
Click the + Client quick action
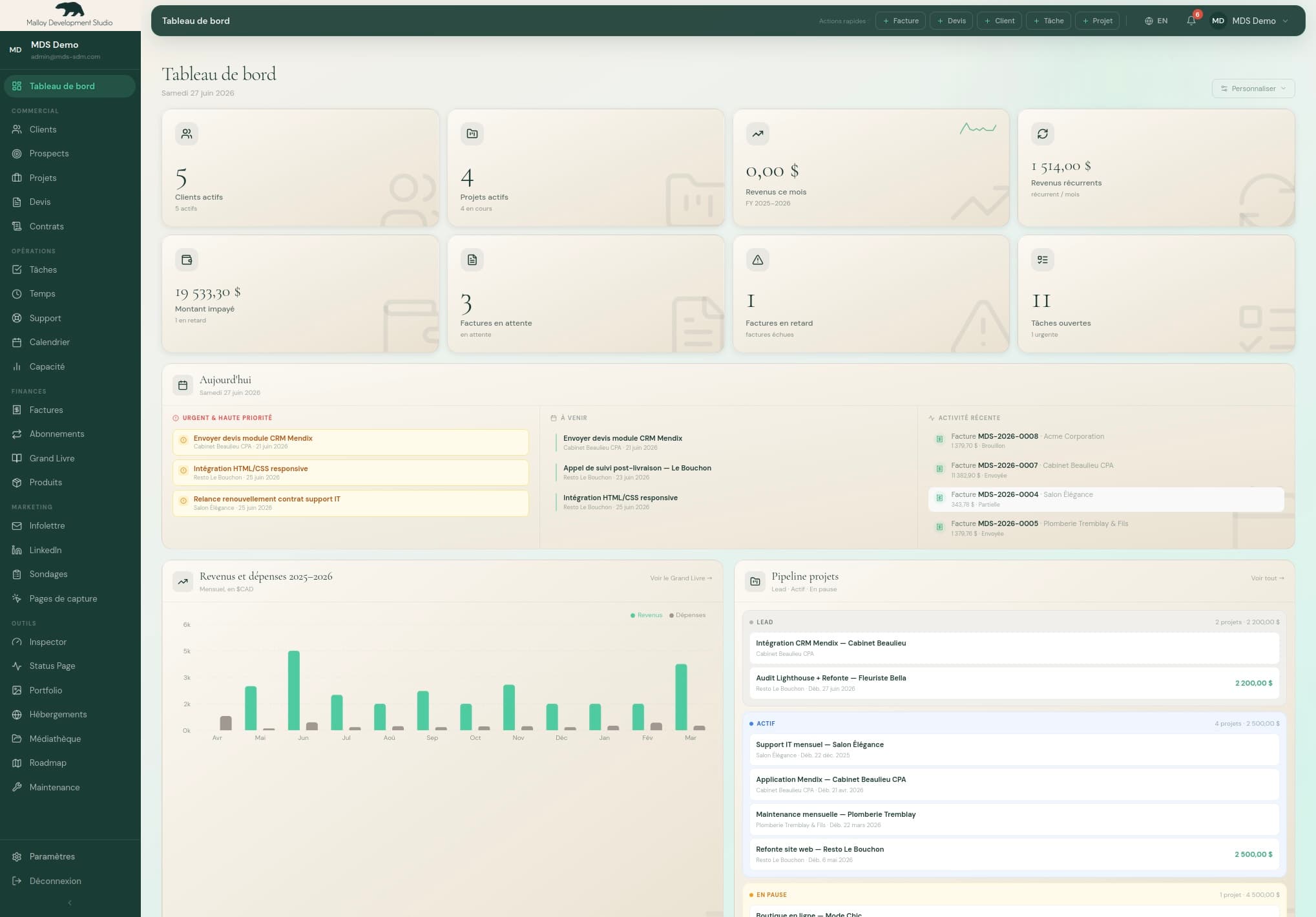click(999, 21)
